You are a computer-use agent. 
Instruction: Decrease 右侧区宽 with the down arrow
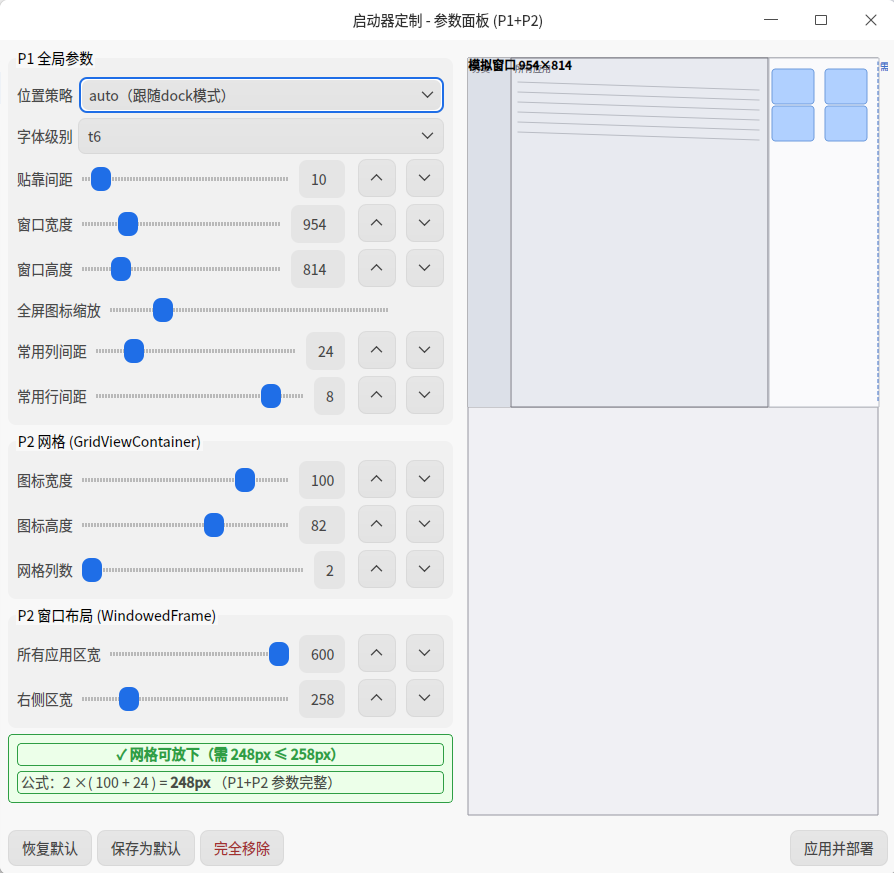click(425, 699)
